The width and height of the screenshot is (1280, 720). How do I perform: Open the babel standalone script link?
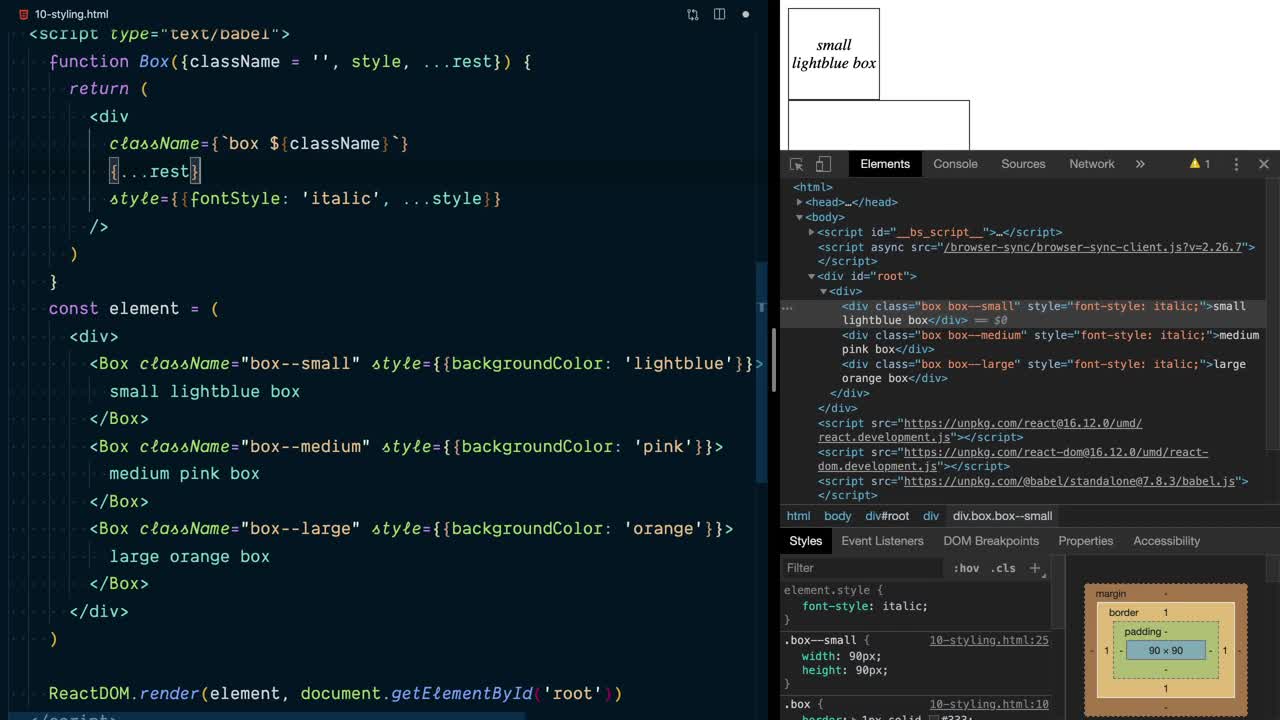(x=1070, y=481)
